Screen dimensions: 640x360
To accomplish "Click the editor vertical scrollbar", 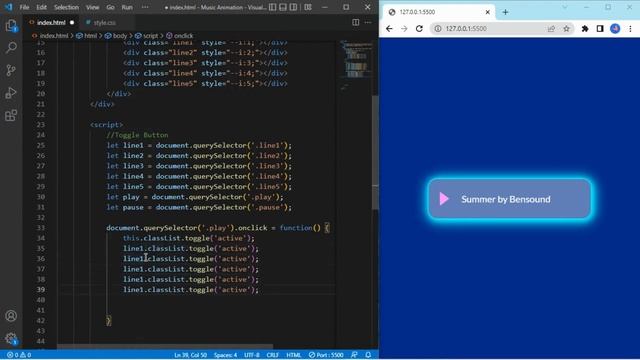I will pos(375,152).
